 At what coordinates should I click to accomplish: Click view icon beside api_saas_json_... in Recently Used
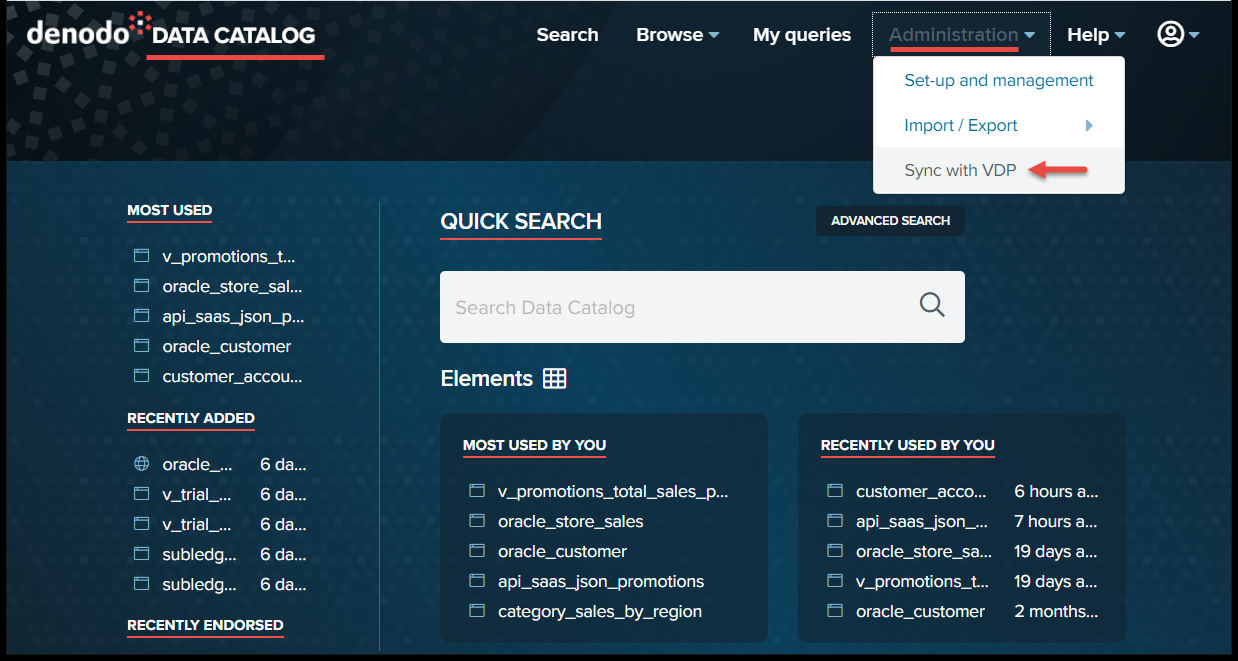[x=835, y=521]
